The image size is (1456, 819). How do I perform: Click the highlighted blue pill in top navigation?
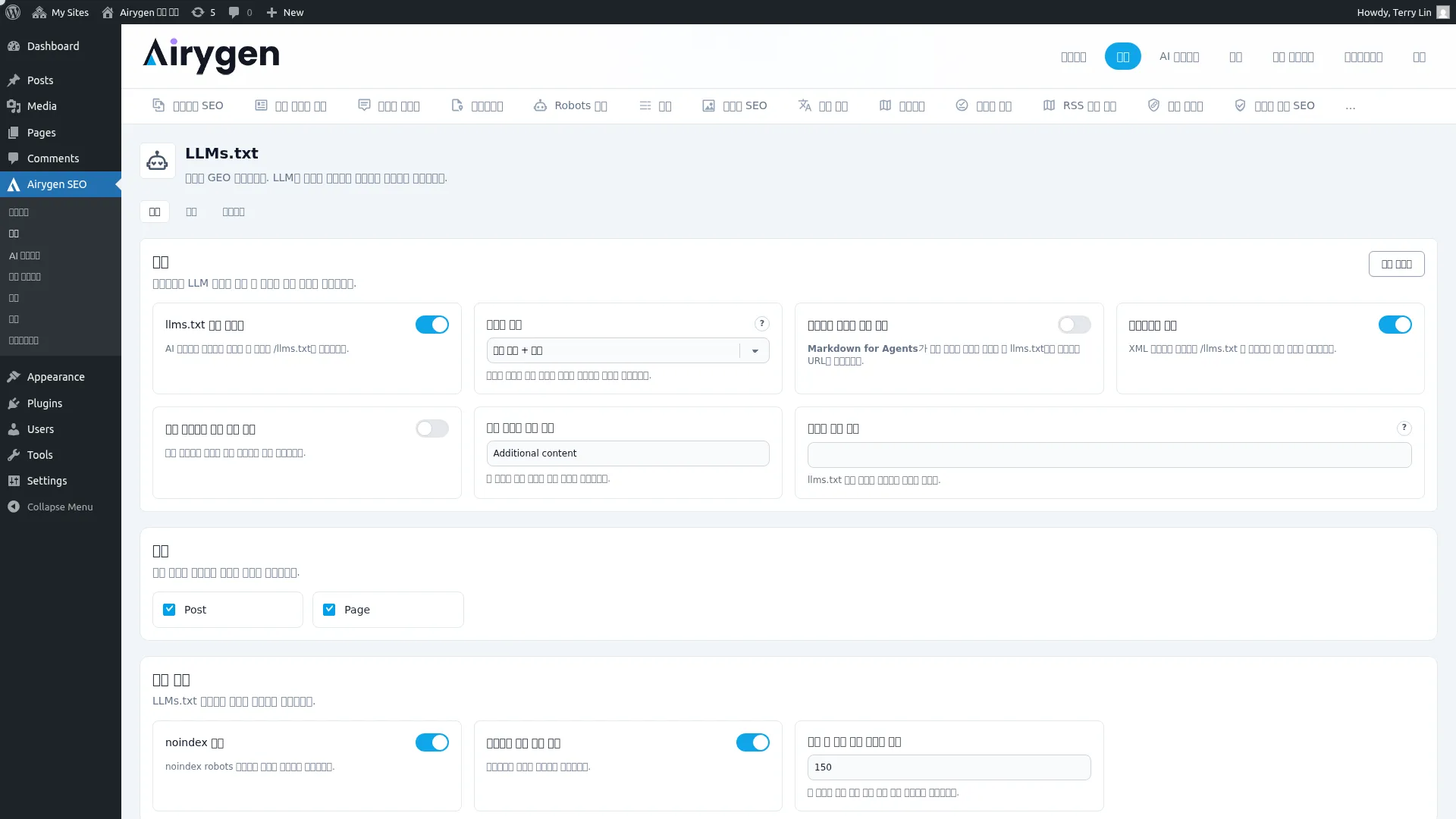coord(1123,57)
